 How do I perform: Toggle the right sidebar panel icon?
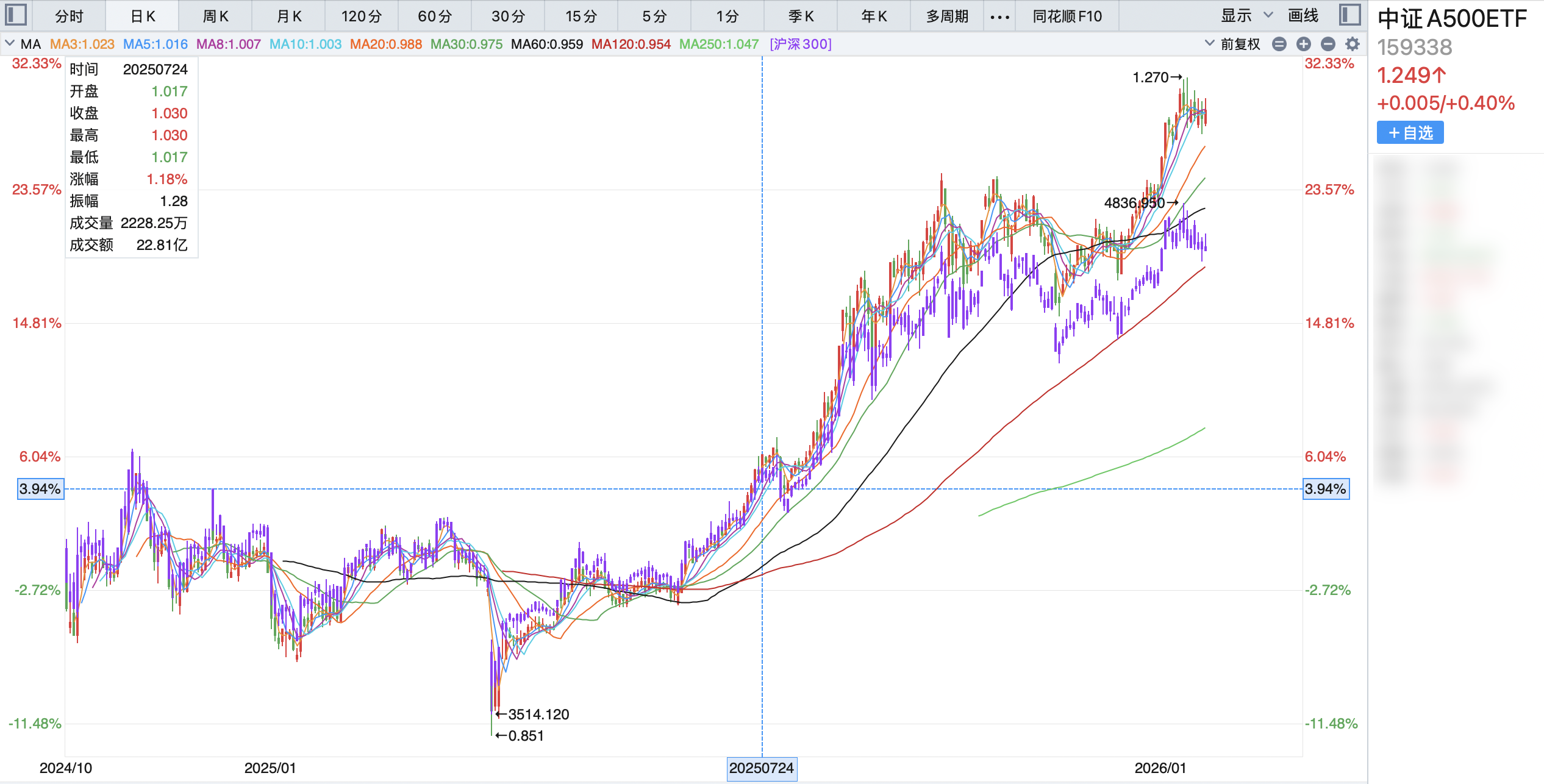tap(1349, 15)
